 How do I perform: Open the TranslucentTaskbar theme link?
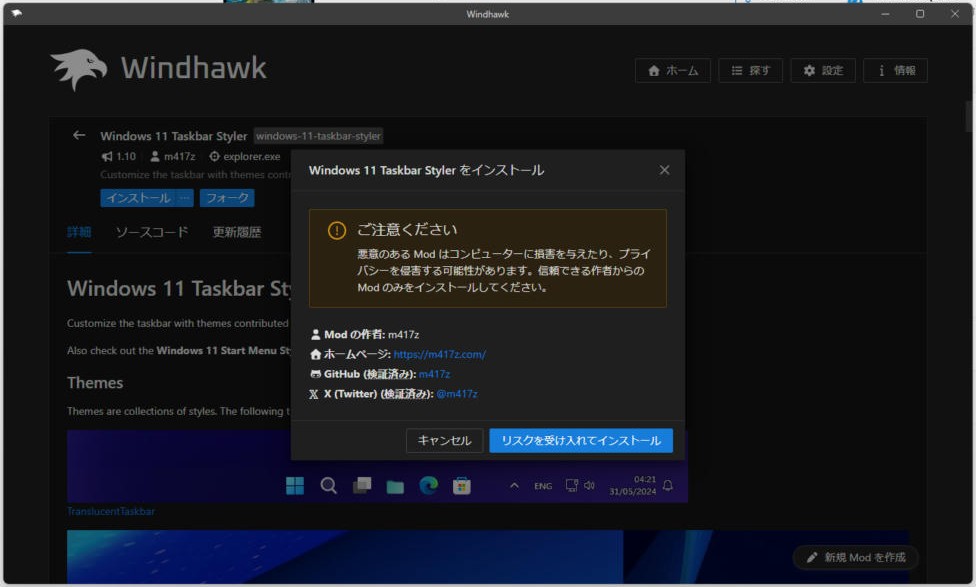pos(111,511)
